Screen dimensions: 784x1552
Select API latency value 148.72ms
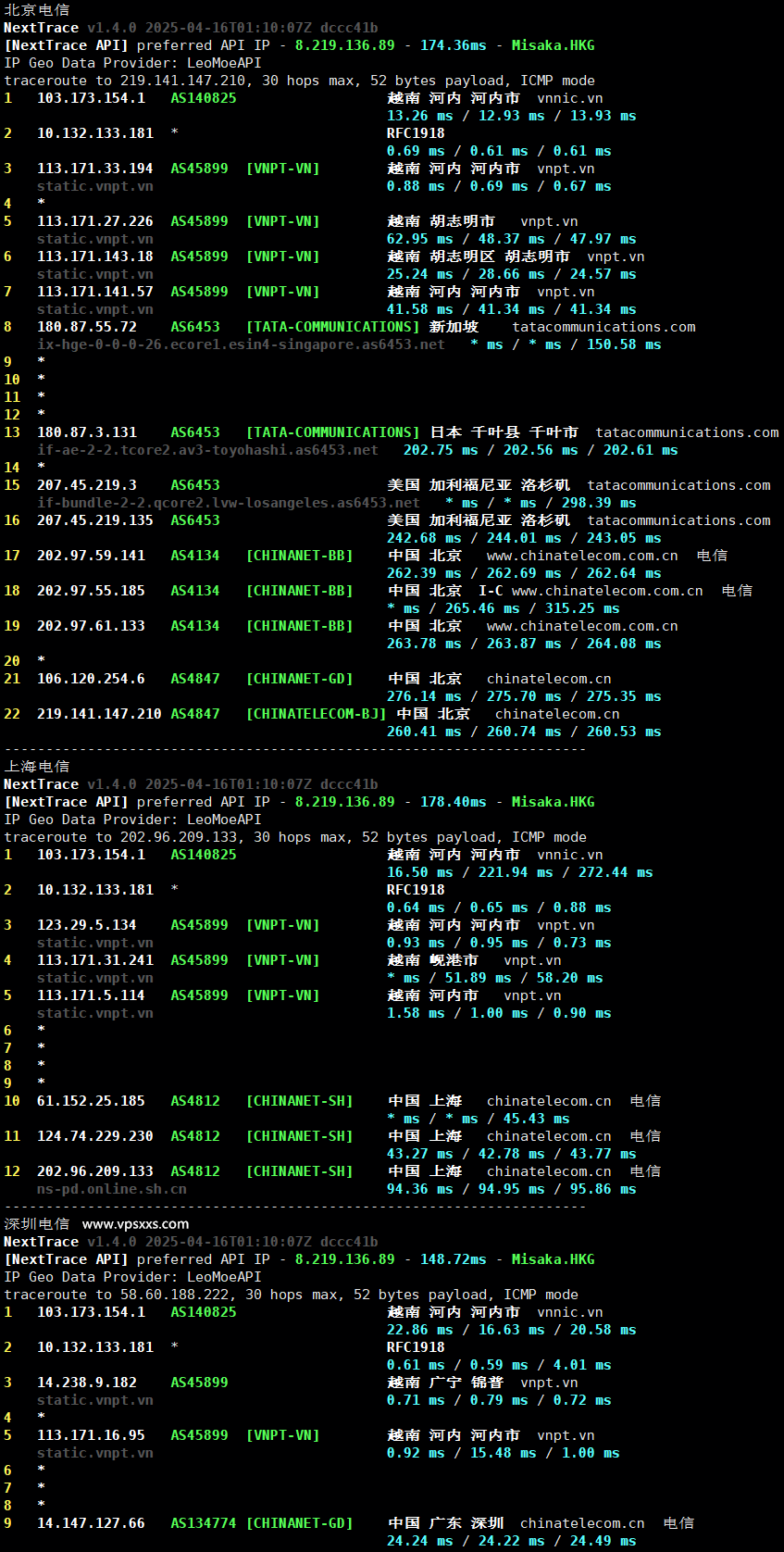[x=454, y=1259]
